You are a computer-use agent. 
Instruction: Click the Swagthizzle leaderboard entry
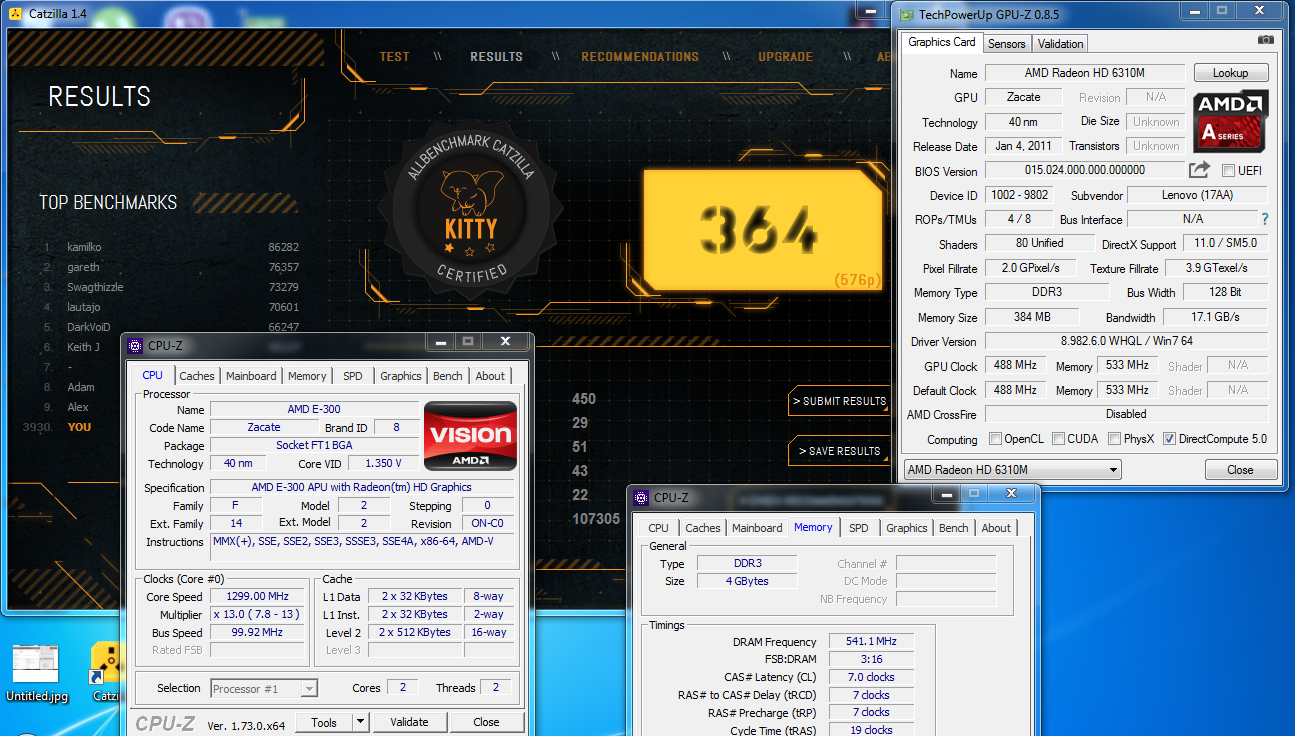pyautogui.click(x=171, y=287)
